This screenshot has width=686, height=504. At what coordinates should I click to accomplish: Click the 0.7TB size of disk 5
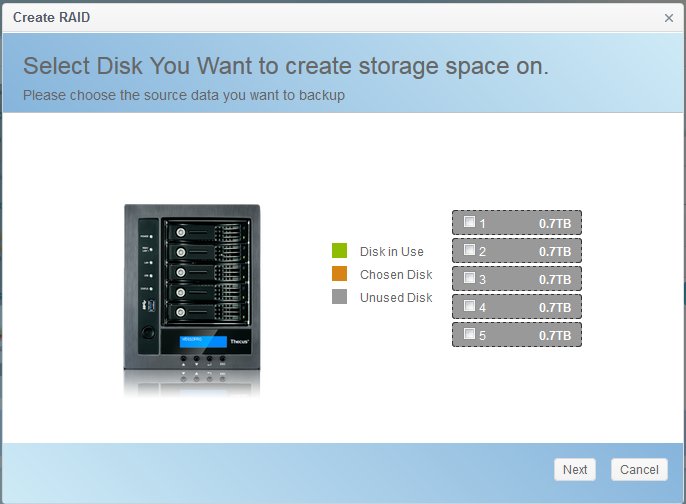(x=554, y=336)
